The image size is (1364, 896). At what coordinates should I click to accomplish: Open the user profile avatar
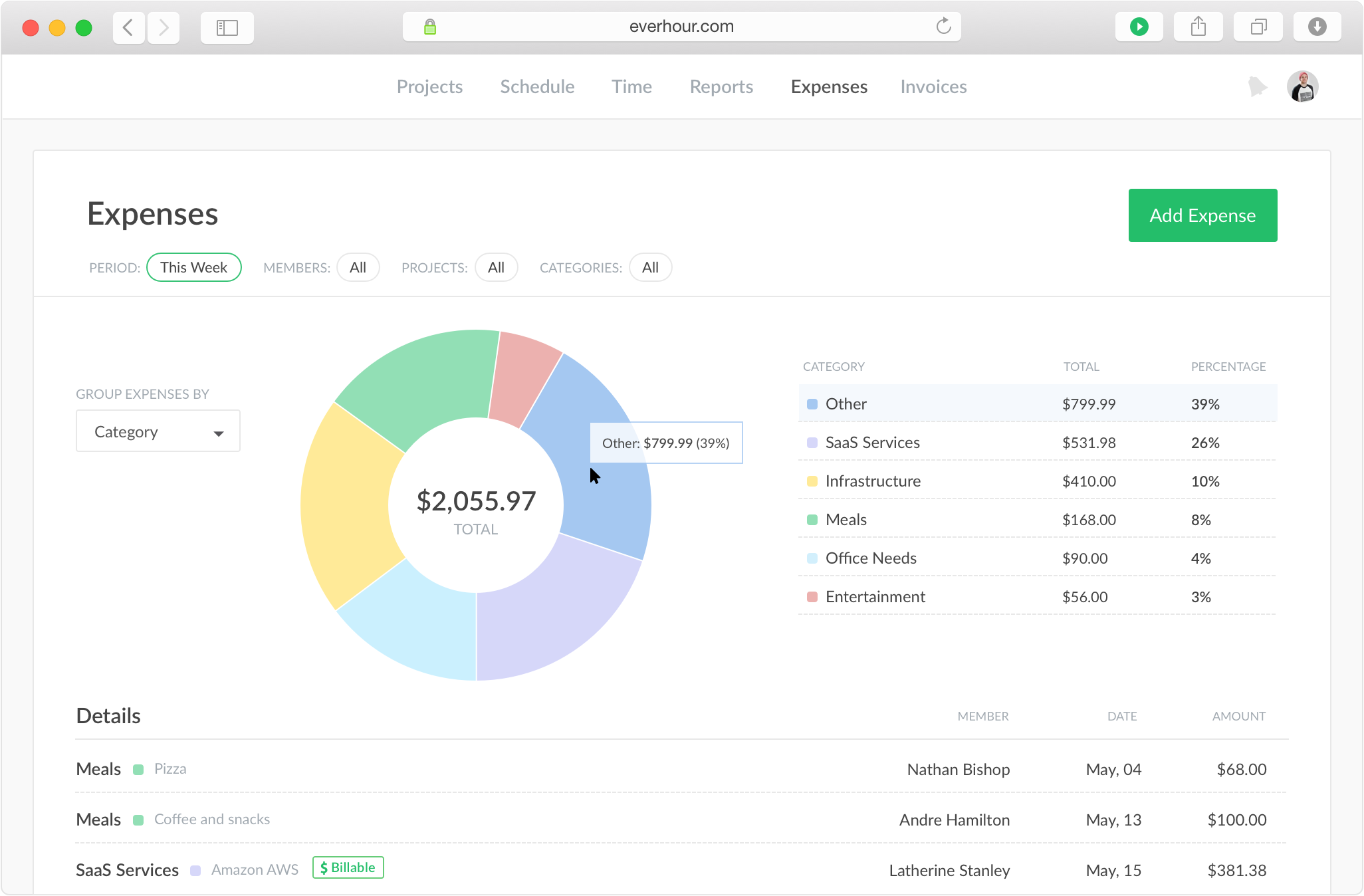coord(1302,86)
